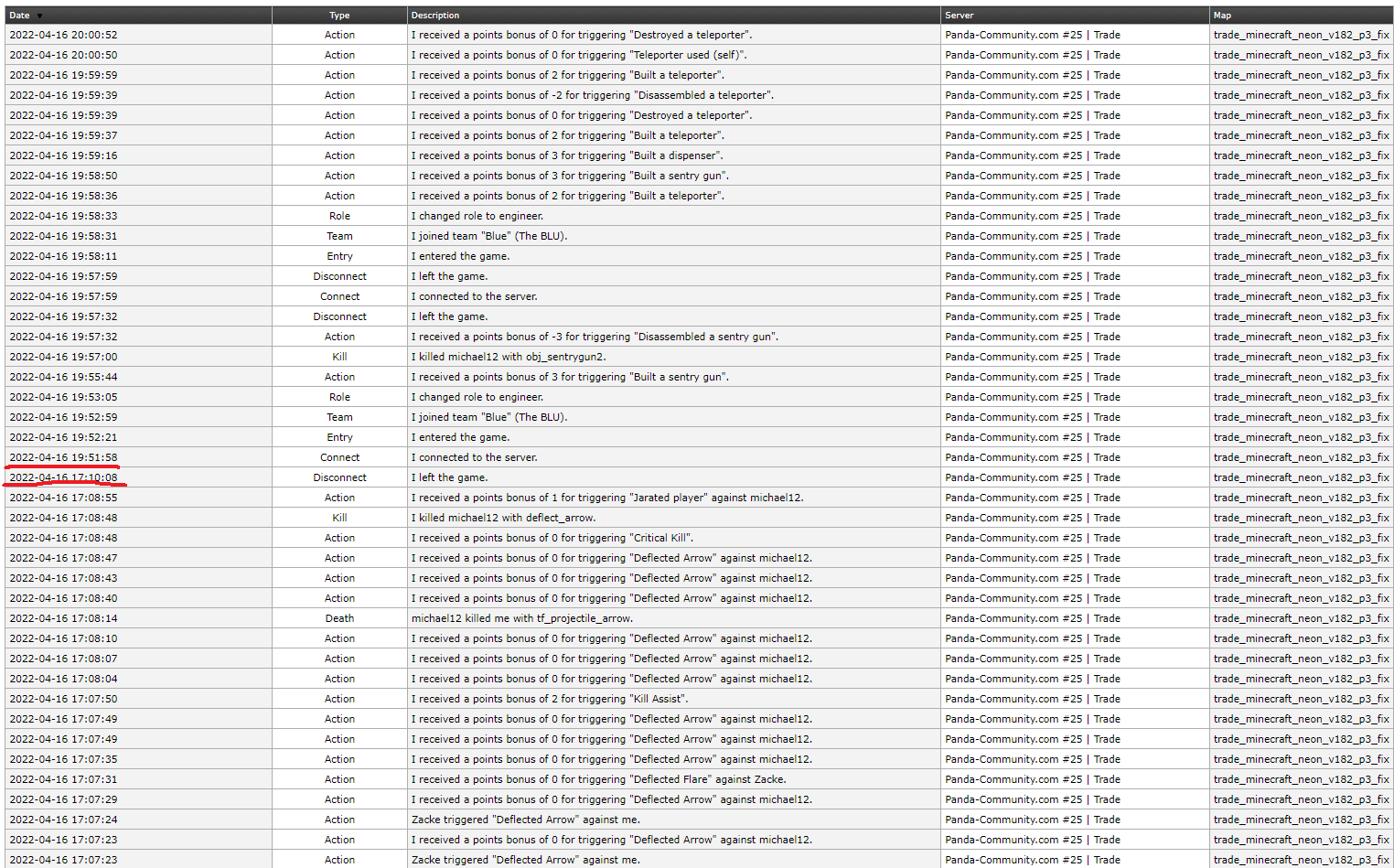Click the "Deflected Flare" against Zacke entry
The width and height of the screenshot is (1394, 868).
[x=598, y=779]
